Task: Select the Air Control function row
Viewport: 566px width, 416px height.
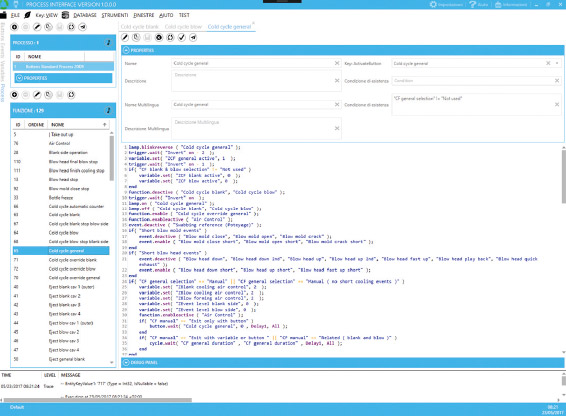Action: click(x=61, y=143)
